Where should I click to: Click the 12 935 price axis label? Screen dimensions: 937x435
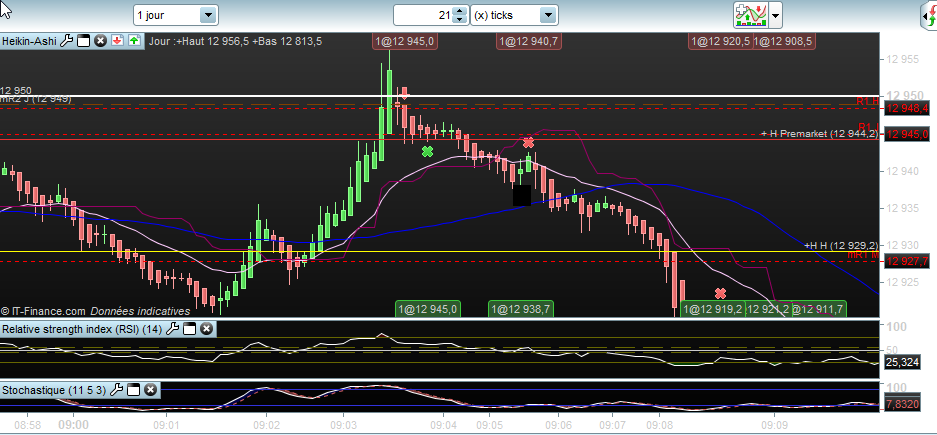(x=903, y=208)
